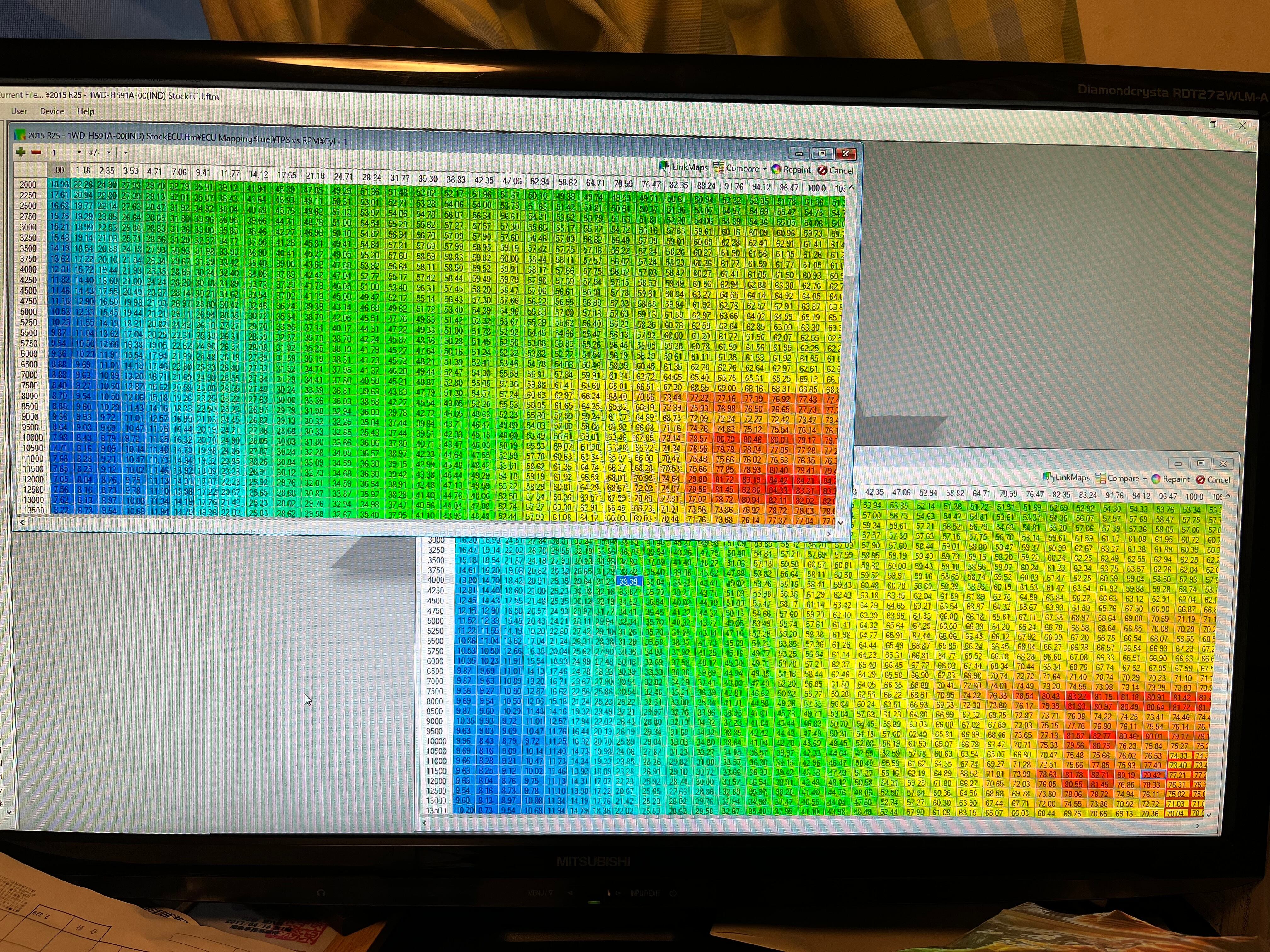Click the green plus increment icon

click(21, 152)
